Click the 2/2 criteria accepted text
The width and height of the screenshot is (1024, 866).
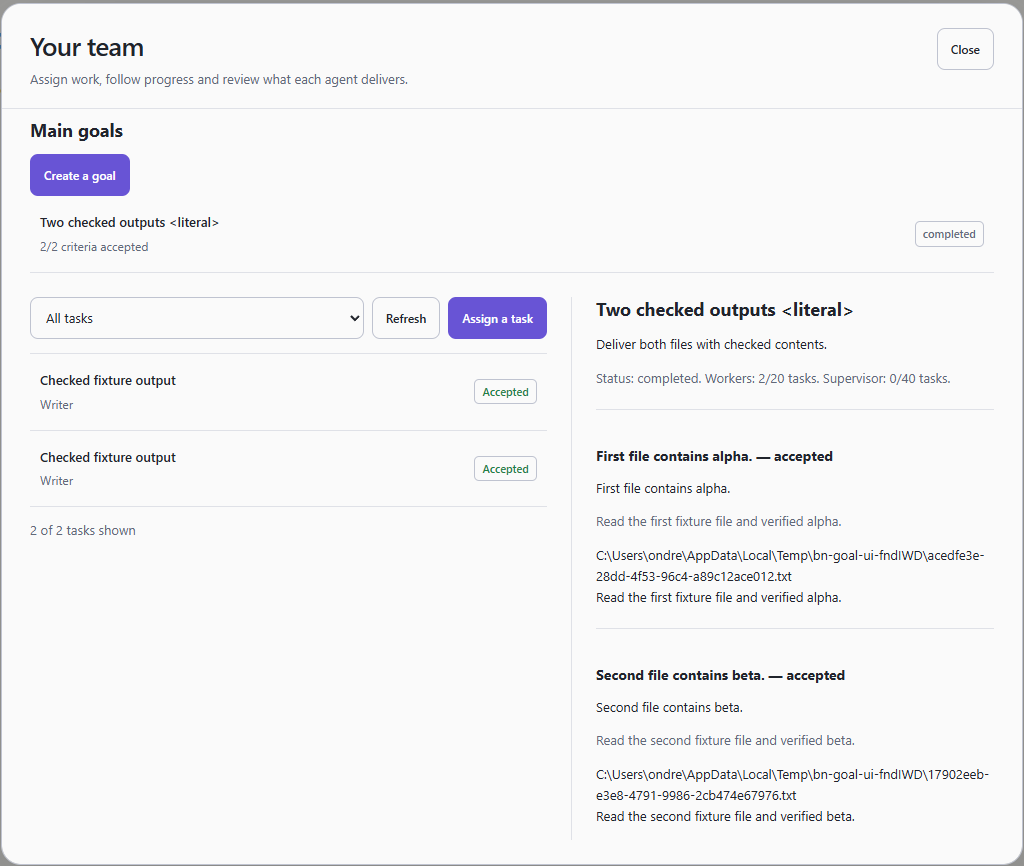tap(94, 247)
